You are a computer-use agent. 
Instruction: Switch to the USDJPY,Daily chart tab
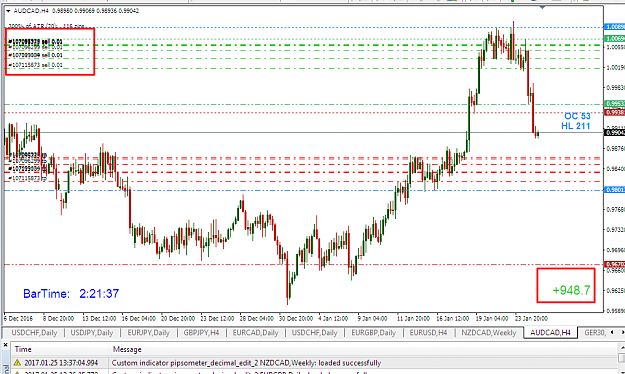click(92, 333)
